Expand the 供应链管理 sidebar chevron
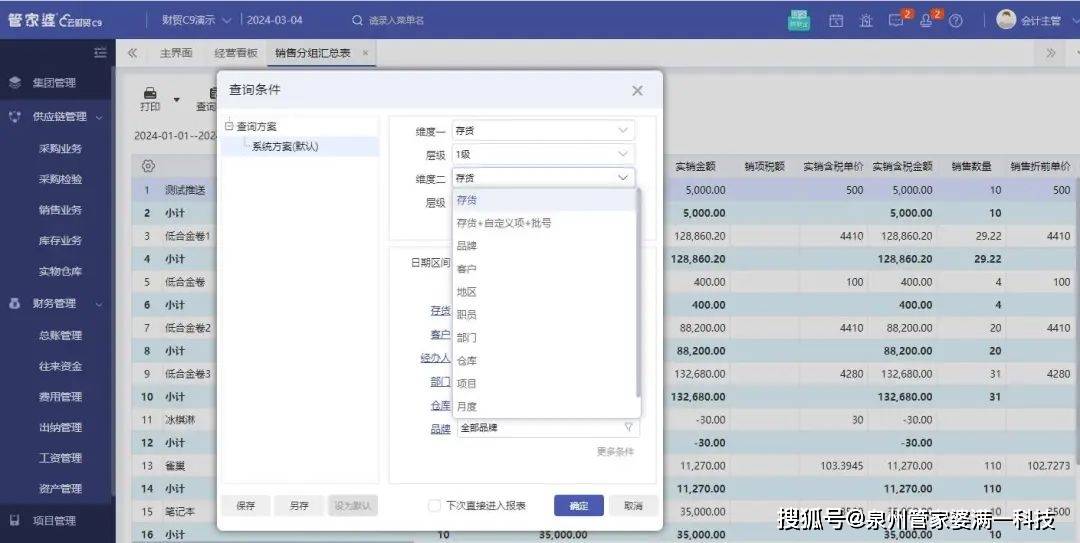The image size is (1080, 543). pos(99,117)
